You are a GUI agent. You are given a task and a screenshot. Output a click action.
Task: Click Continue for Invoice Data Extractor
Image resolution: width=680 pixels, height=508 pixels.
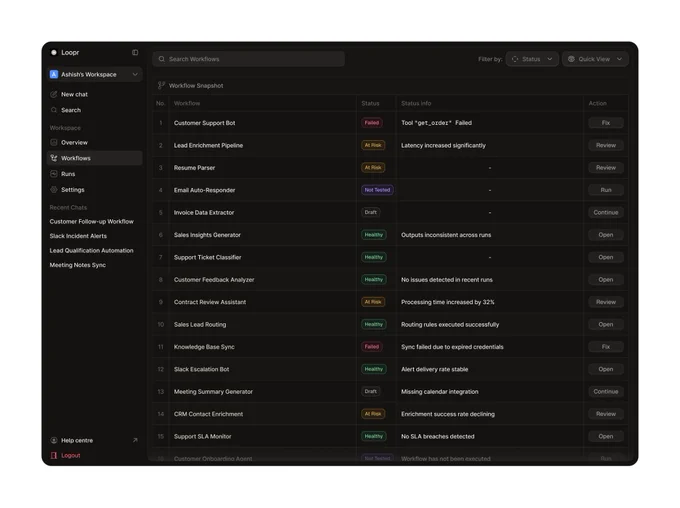click(x=606, y=213)
